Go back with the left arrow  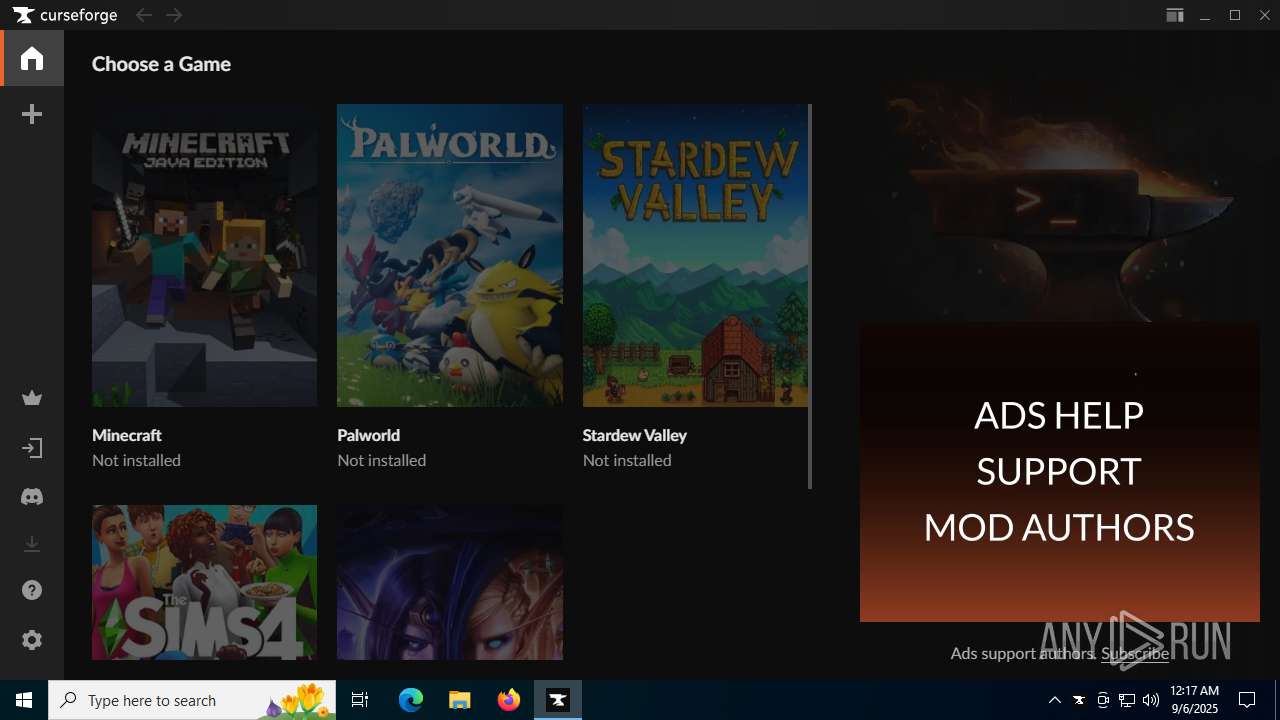(144, 15)
